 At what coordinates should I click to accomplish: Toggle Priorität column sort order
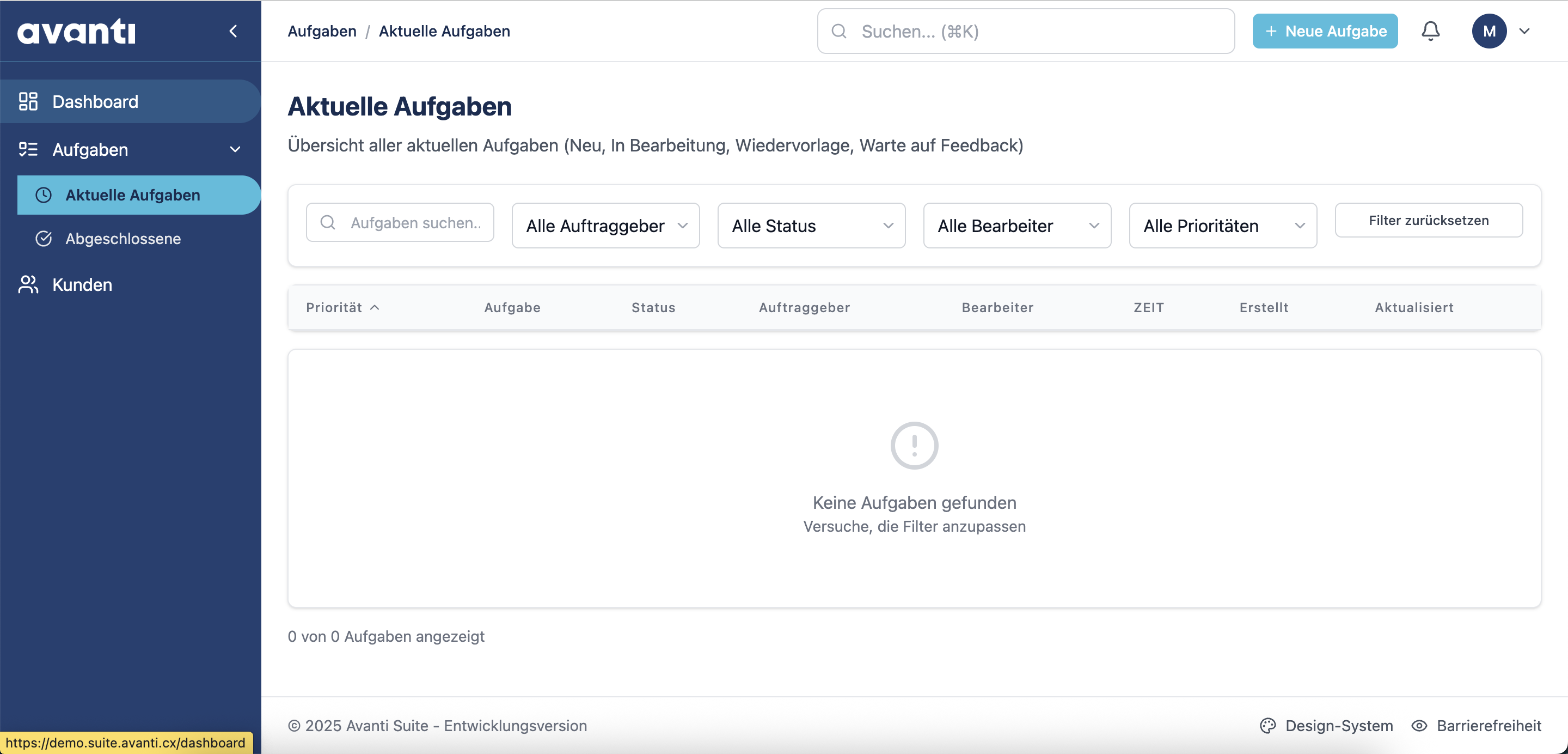coord(342,308)
